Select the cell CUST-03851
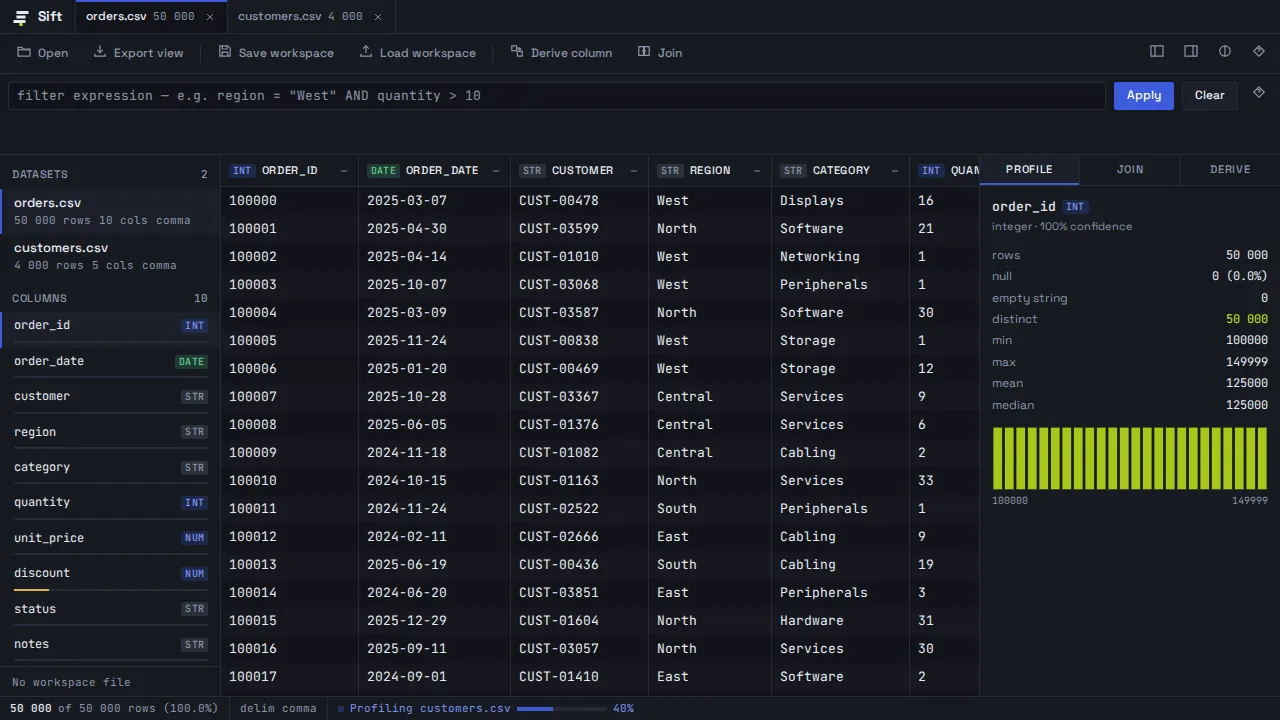Screen dimensions: 1280x720 click(x=579, y=592)
